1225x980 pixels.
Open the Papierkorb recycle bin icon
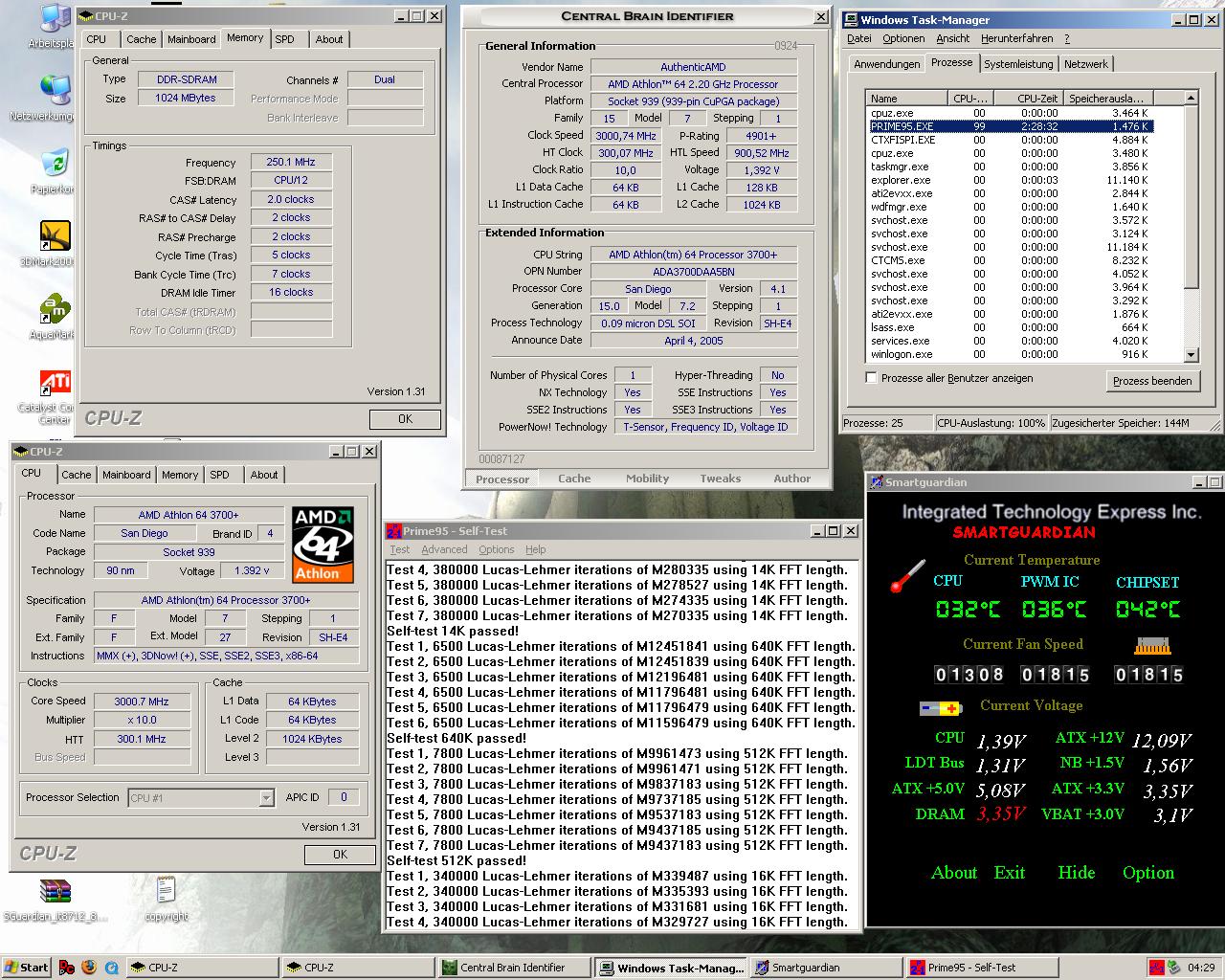(56, 163)
